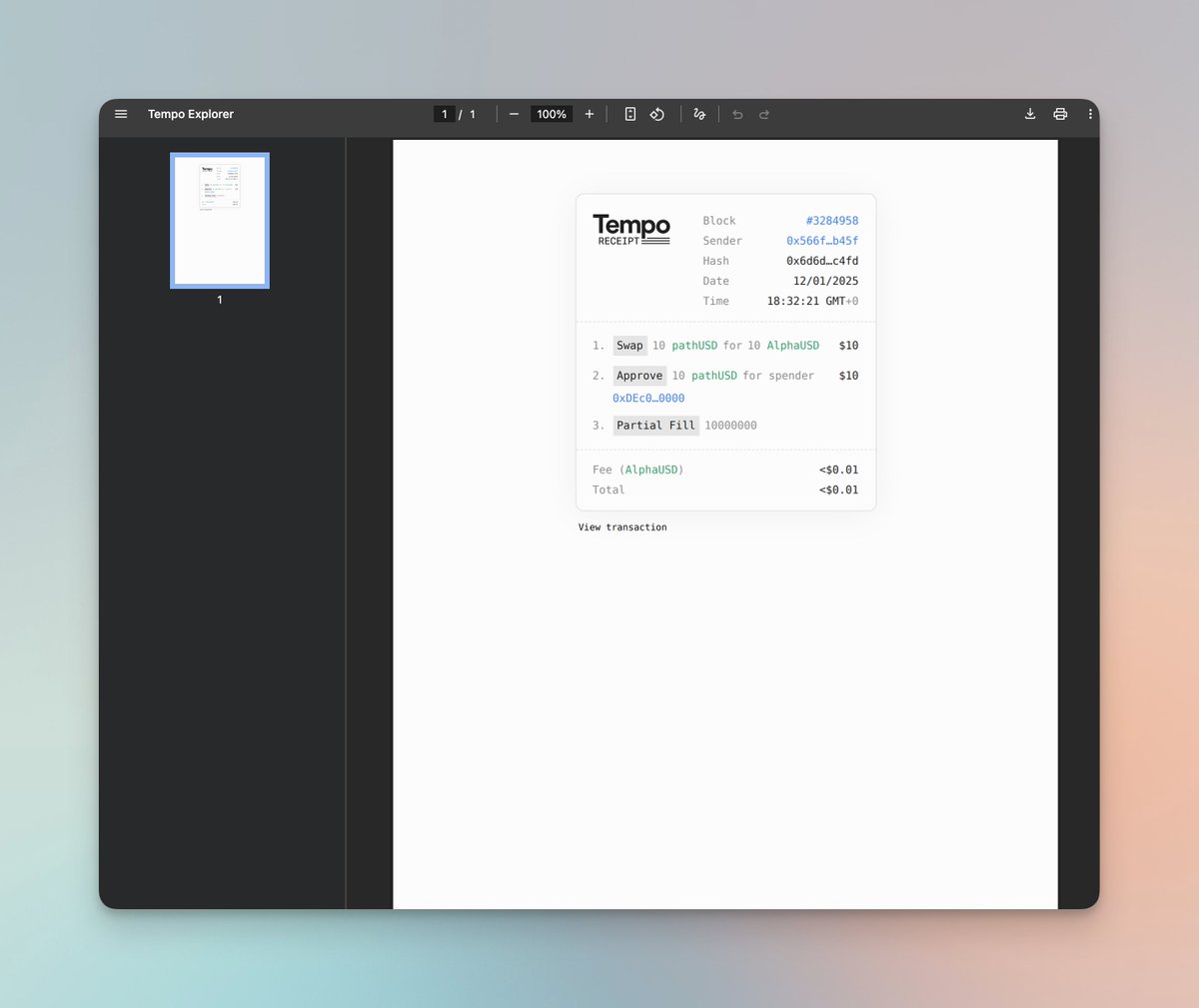Click AlphaUSD in the Fee line
1199x1008 pixels.
coord(651,470)
